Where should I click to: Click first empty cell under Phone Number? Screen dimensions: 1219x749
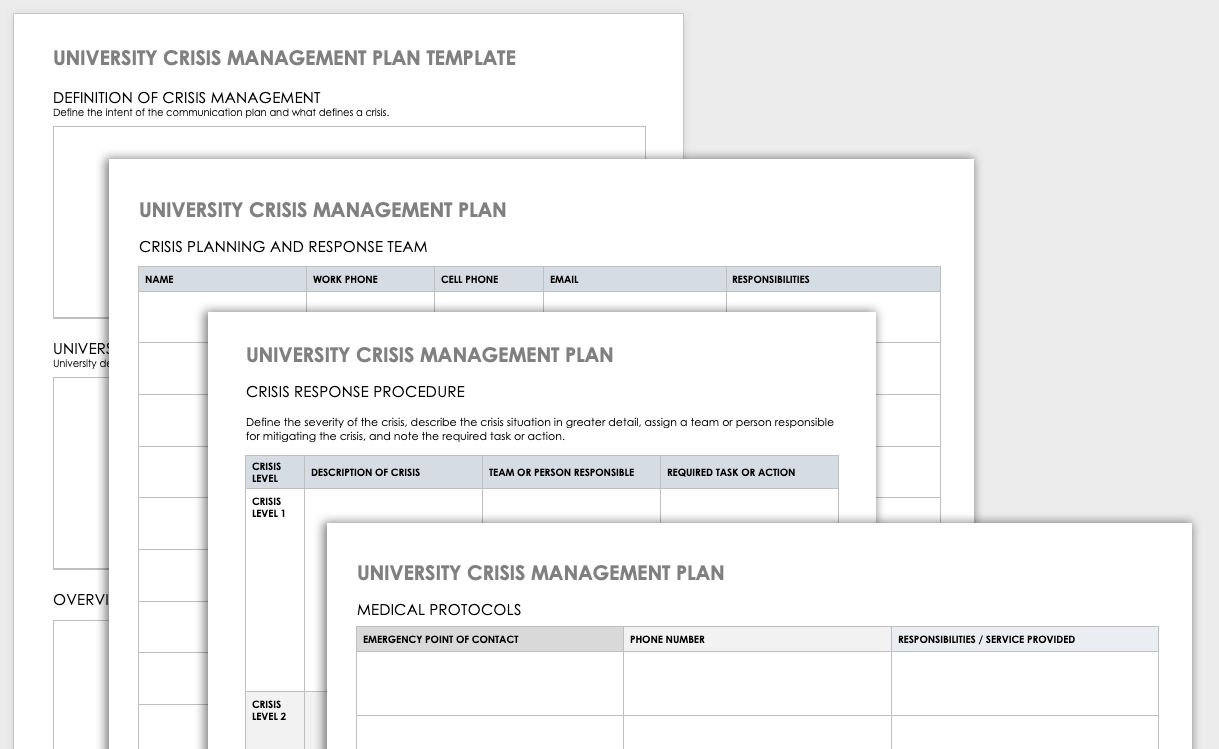point(757,683)
